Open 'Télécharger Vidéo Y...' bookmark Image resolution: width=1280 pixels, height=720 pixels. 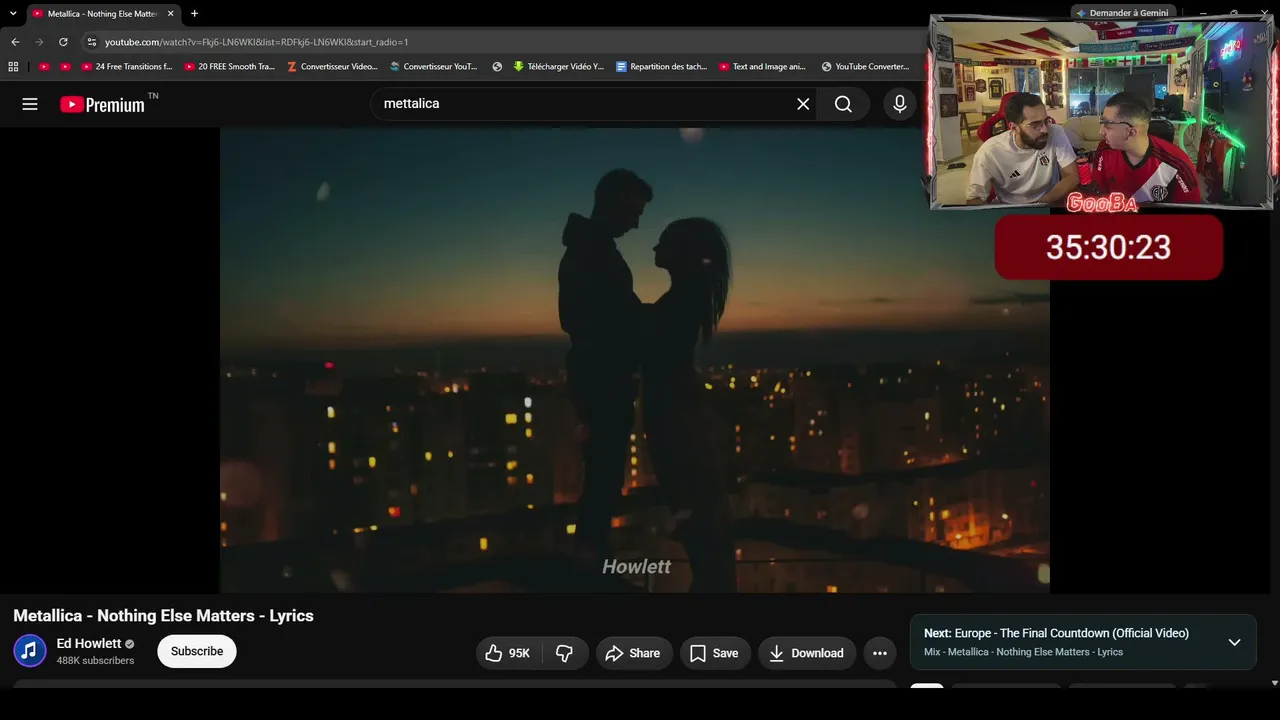coord(559,67)
